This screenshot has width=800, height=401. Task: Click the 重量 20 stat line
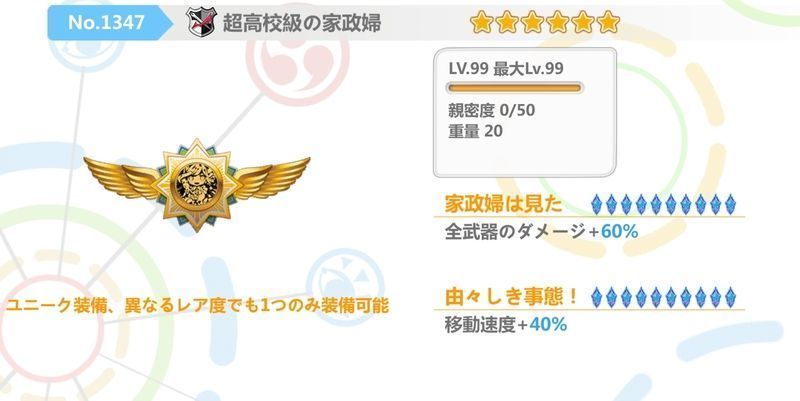click(475, 131)
